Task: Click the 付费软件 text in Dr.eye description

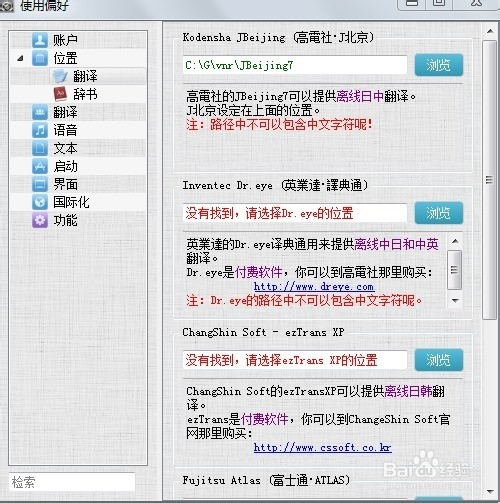Action: pyautogui.click(x=259, y=273)
